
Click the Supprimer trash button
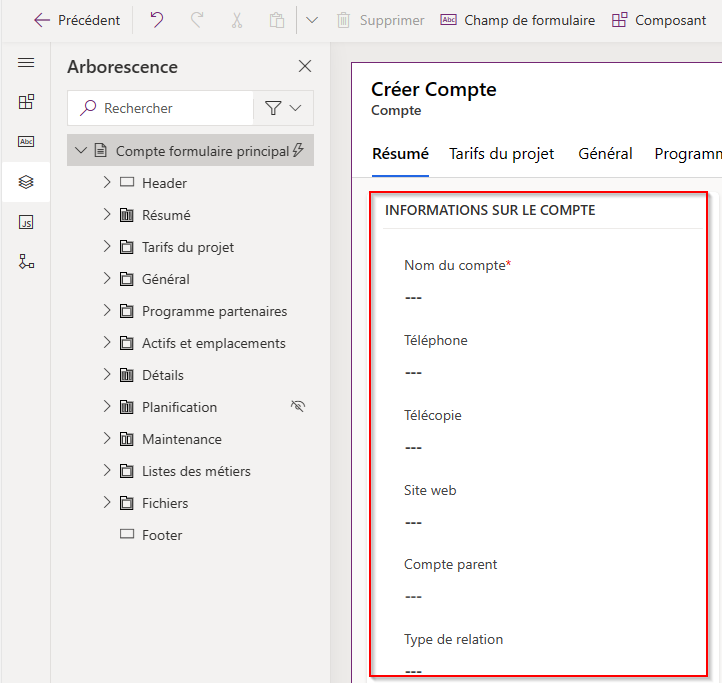point(380,20)
